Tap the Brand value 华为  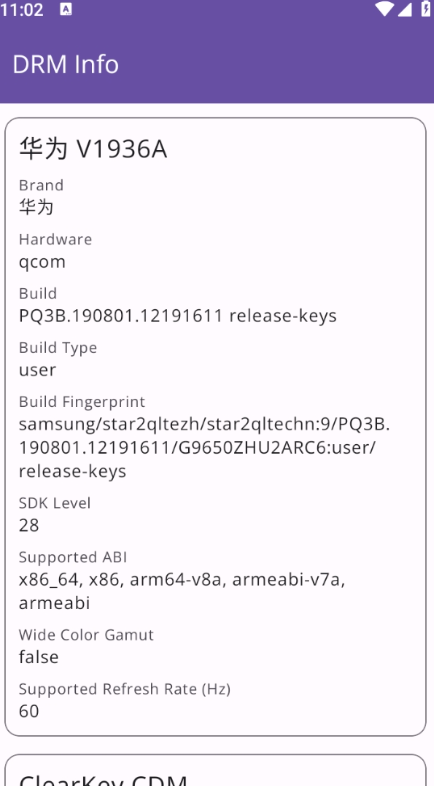36,207
